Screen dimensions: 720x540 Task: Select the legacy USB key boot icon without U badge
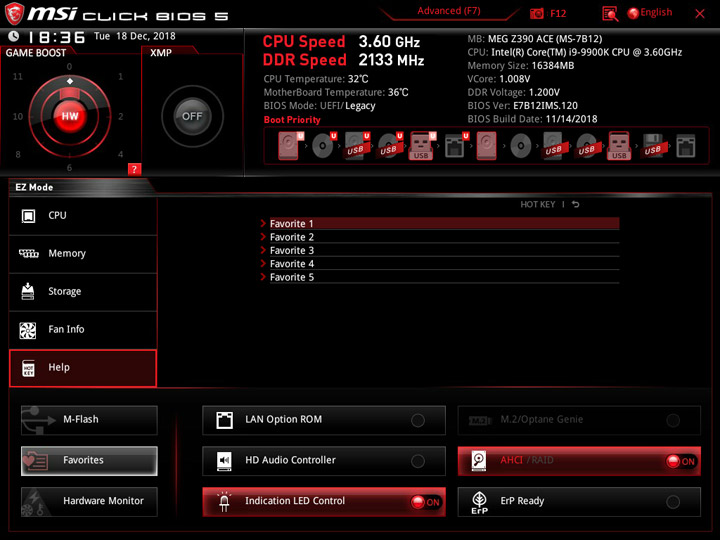click(x=619, y=146)
